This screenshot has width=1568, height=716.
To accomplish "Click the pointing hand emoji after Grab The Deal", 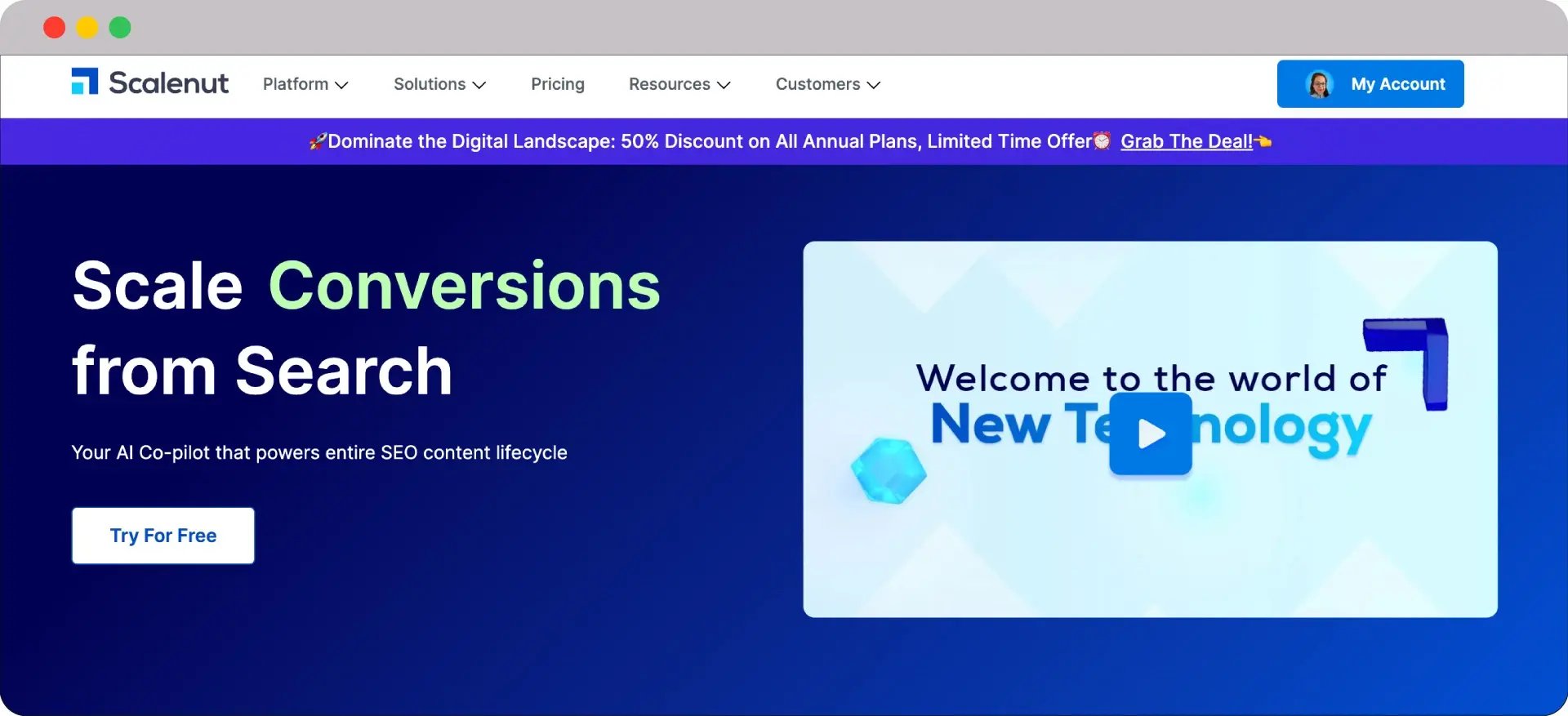I will click(1263, 142).
